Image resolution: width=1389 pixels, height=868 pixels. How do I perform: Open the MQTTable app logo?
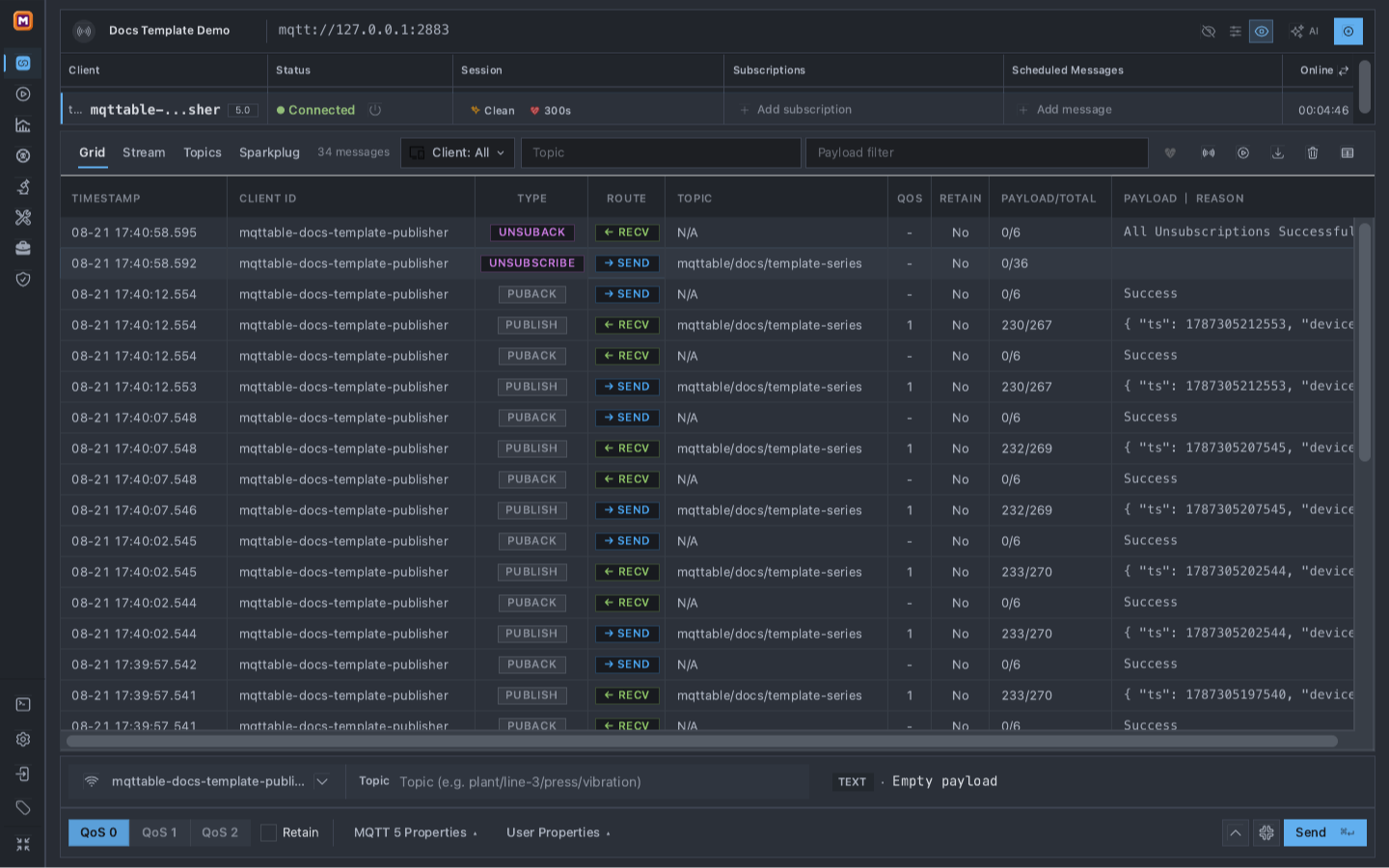[x=23, y=20]
